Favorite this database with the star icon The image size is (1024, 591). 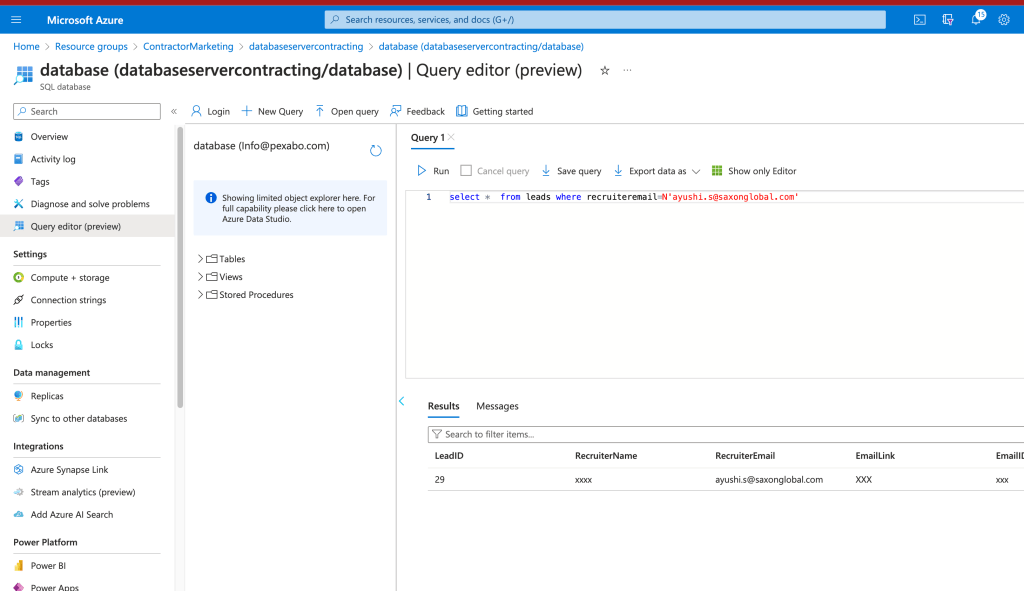pos(605,71)
